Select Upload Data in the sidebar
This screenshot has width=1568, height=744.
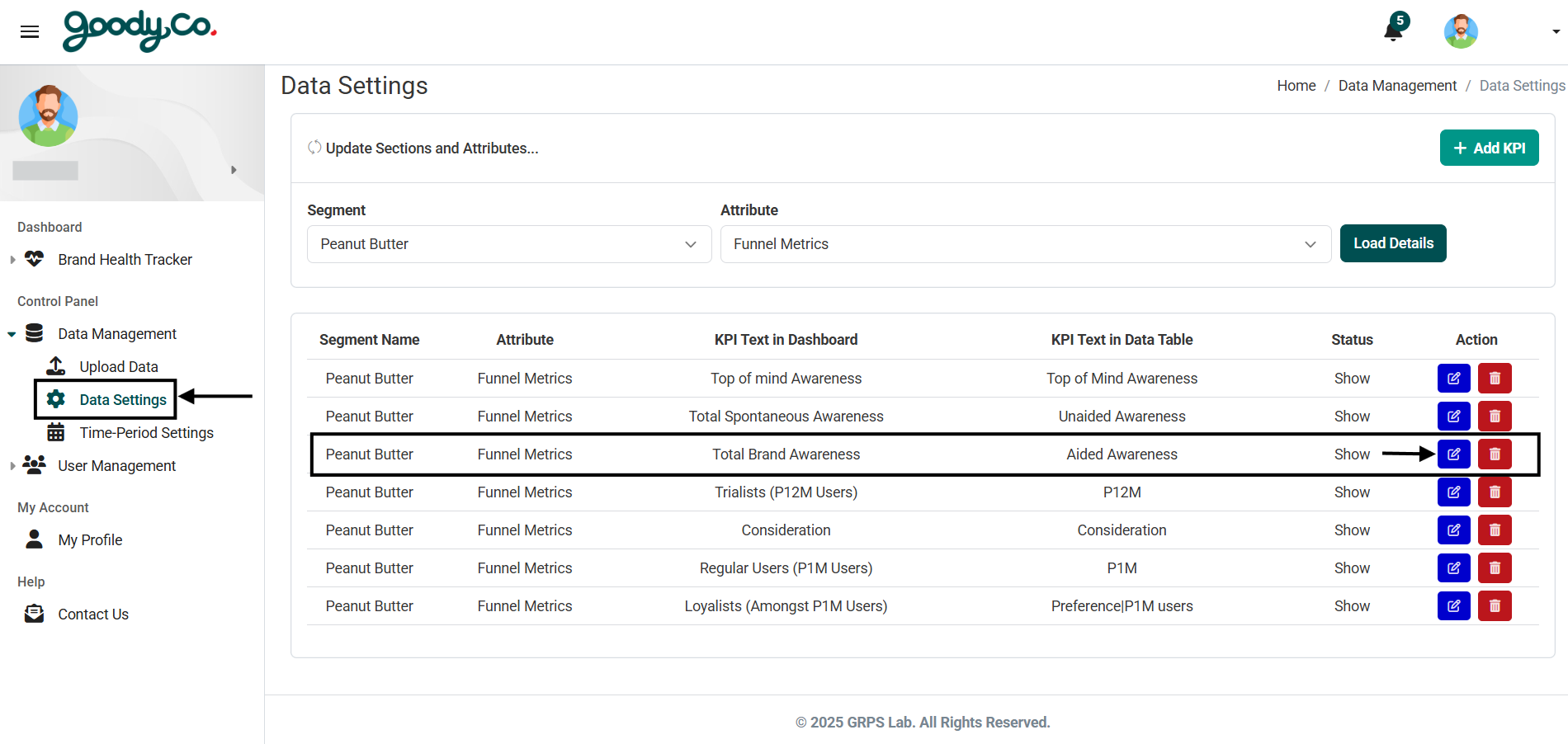[x=118, y=366]
